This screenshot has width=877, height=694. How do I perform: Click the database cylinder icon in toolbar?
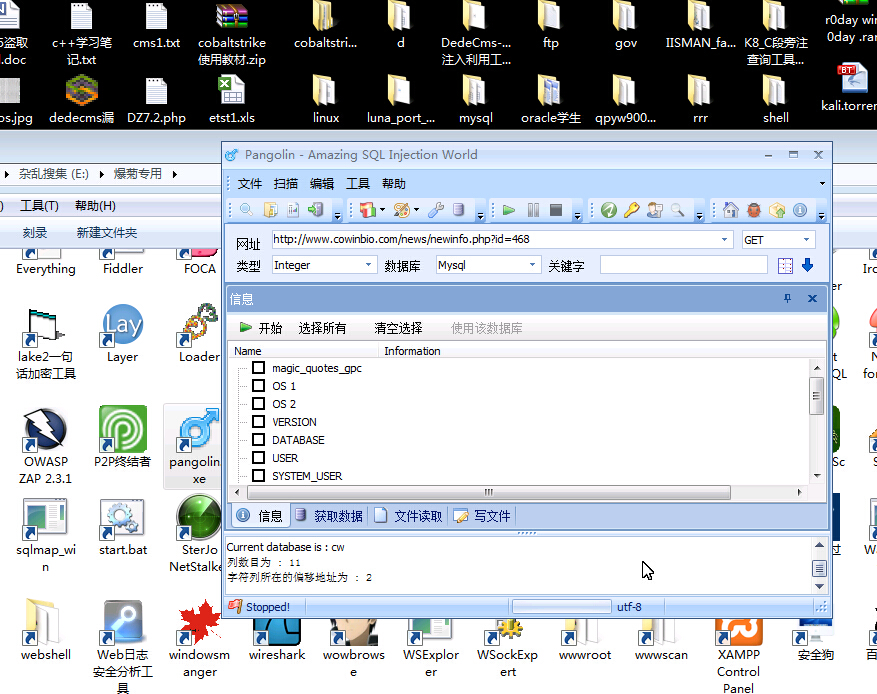point(459,210)
